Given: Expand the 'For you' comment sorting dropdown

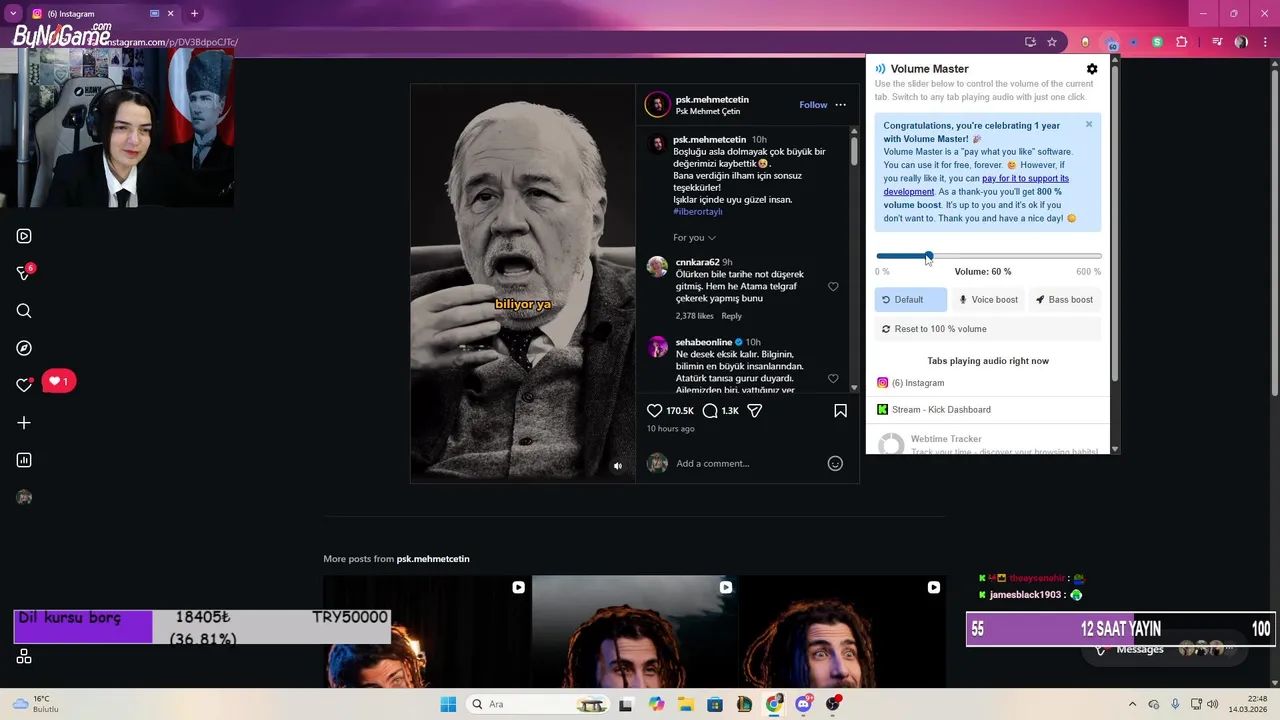Looking at the screenshot, I should (694, 238).
